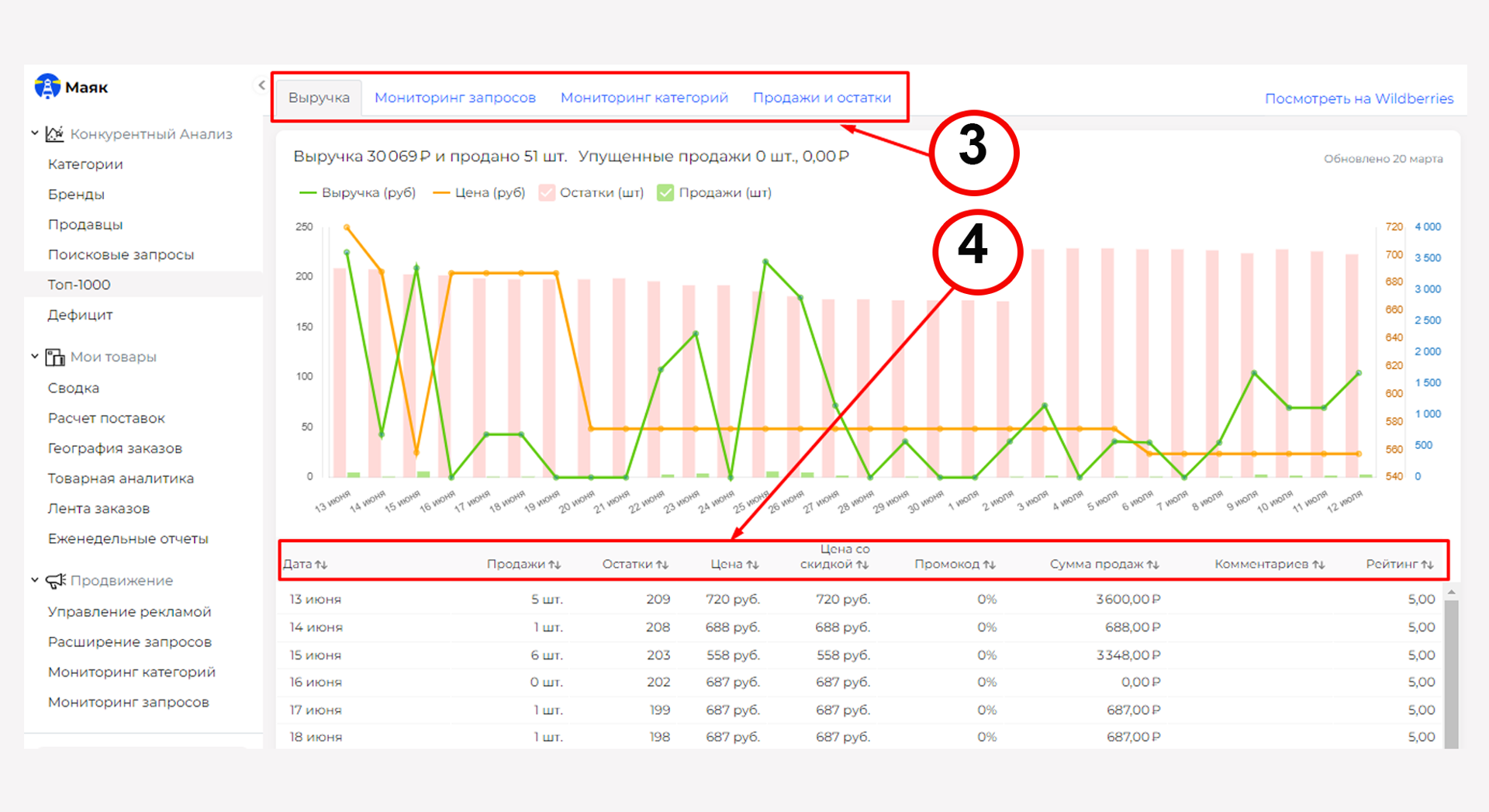Switch to the Выручка tab
This screenshot has width=1489, height=812.
click(319, 98)
